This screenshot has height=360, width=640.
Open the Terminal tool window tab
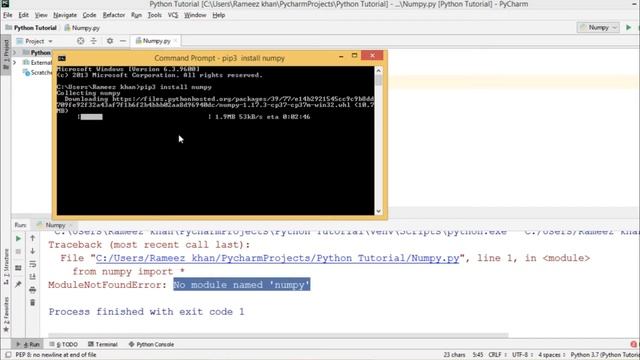coord(102,344)
